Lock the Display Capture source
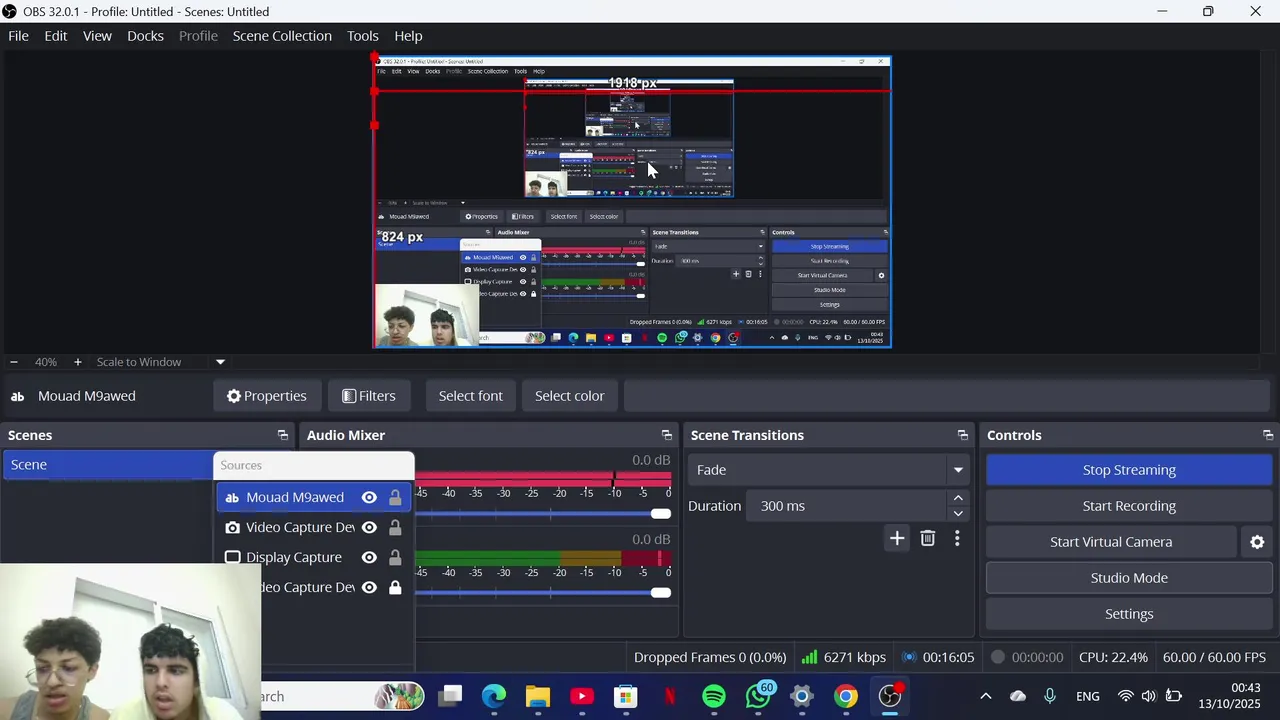Image resolution: width=1280 pixels, height=720 pixels. tap(395, 558)
